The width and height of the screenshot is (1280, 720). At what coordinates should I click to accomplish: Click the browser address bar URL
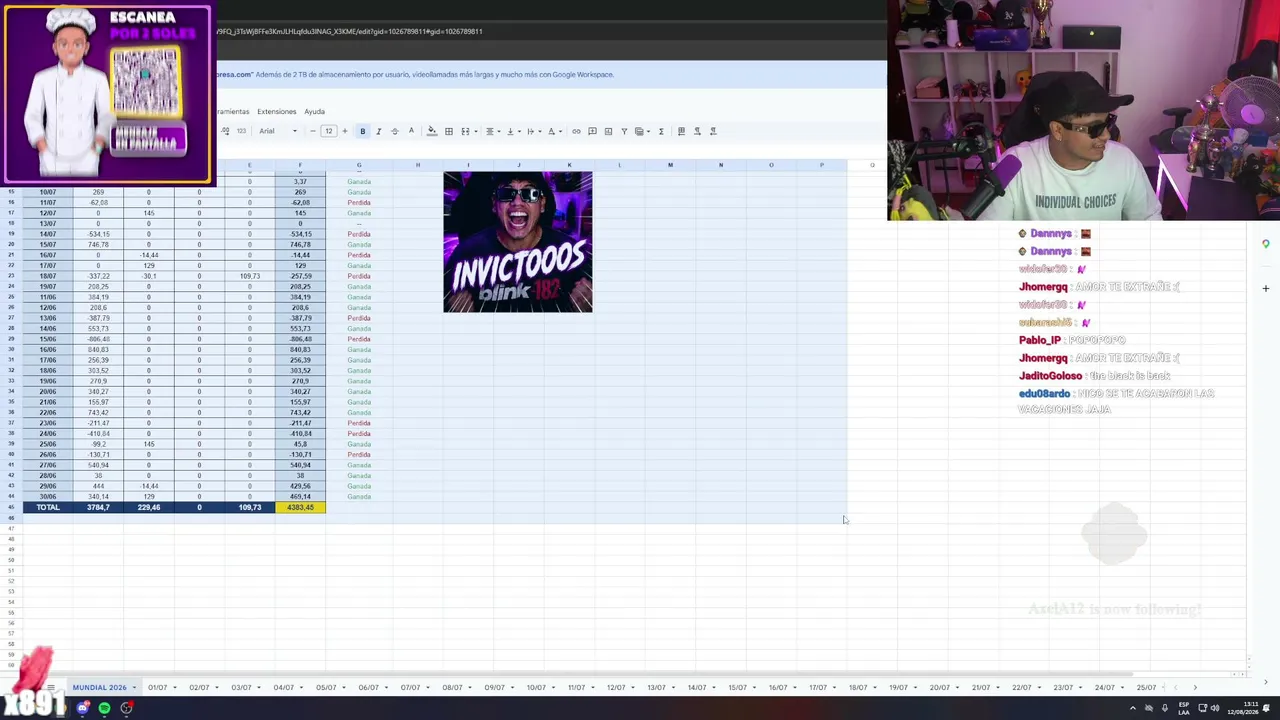pyautogui.click(x=350, y=31)
